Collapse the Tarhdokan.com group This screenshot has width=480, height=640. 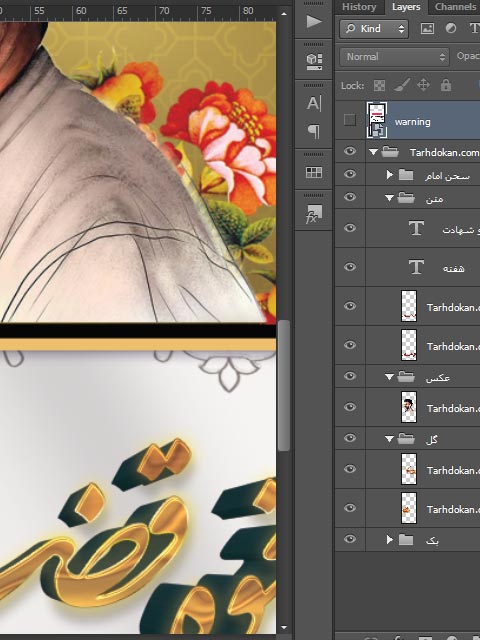point(373,152)
